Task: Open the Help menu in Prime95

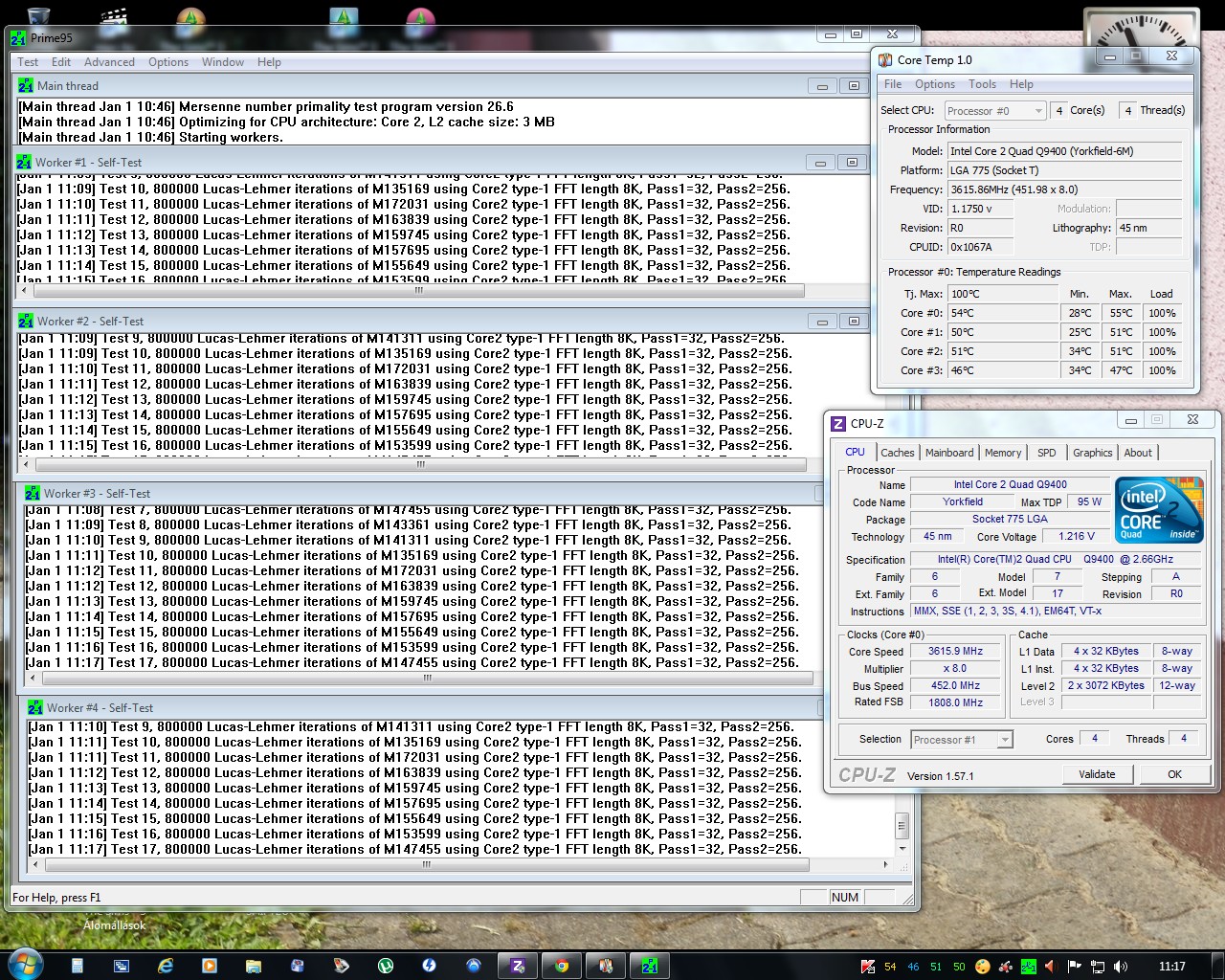Action: click(x=269, y=62)
